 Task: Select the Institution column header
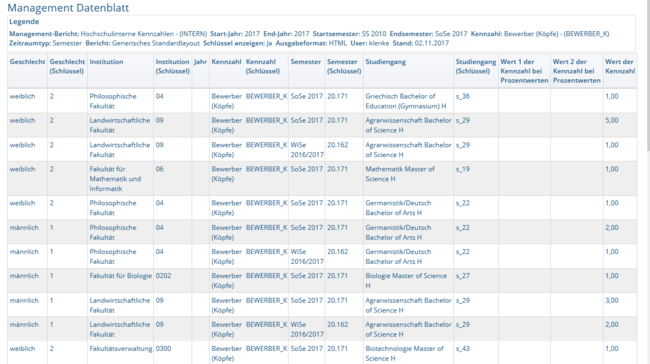coord(106,62)
